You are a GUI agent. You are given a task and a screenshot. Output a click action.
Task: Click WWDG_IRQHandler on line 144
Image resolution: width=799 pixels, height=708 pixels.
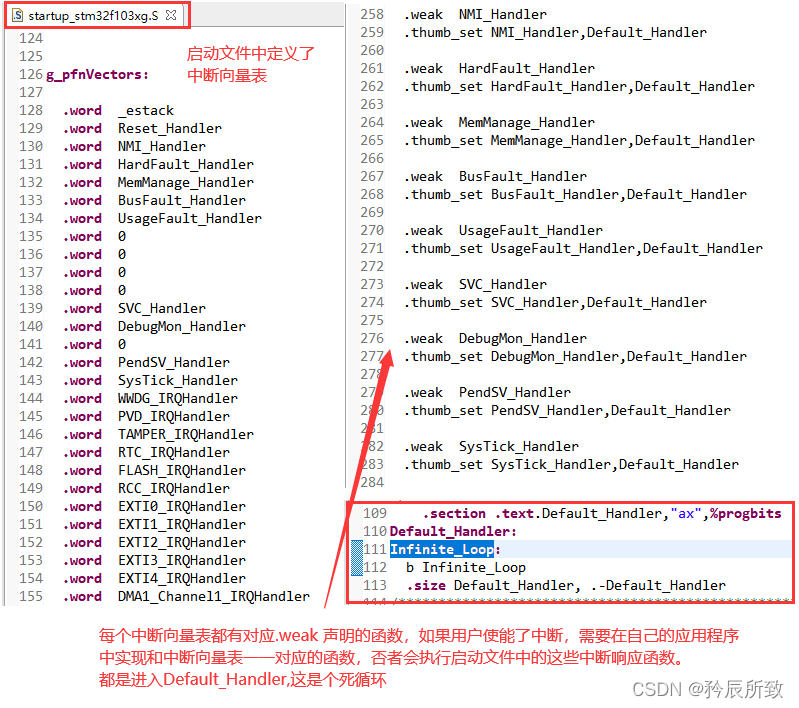coord(178,399)
